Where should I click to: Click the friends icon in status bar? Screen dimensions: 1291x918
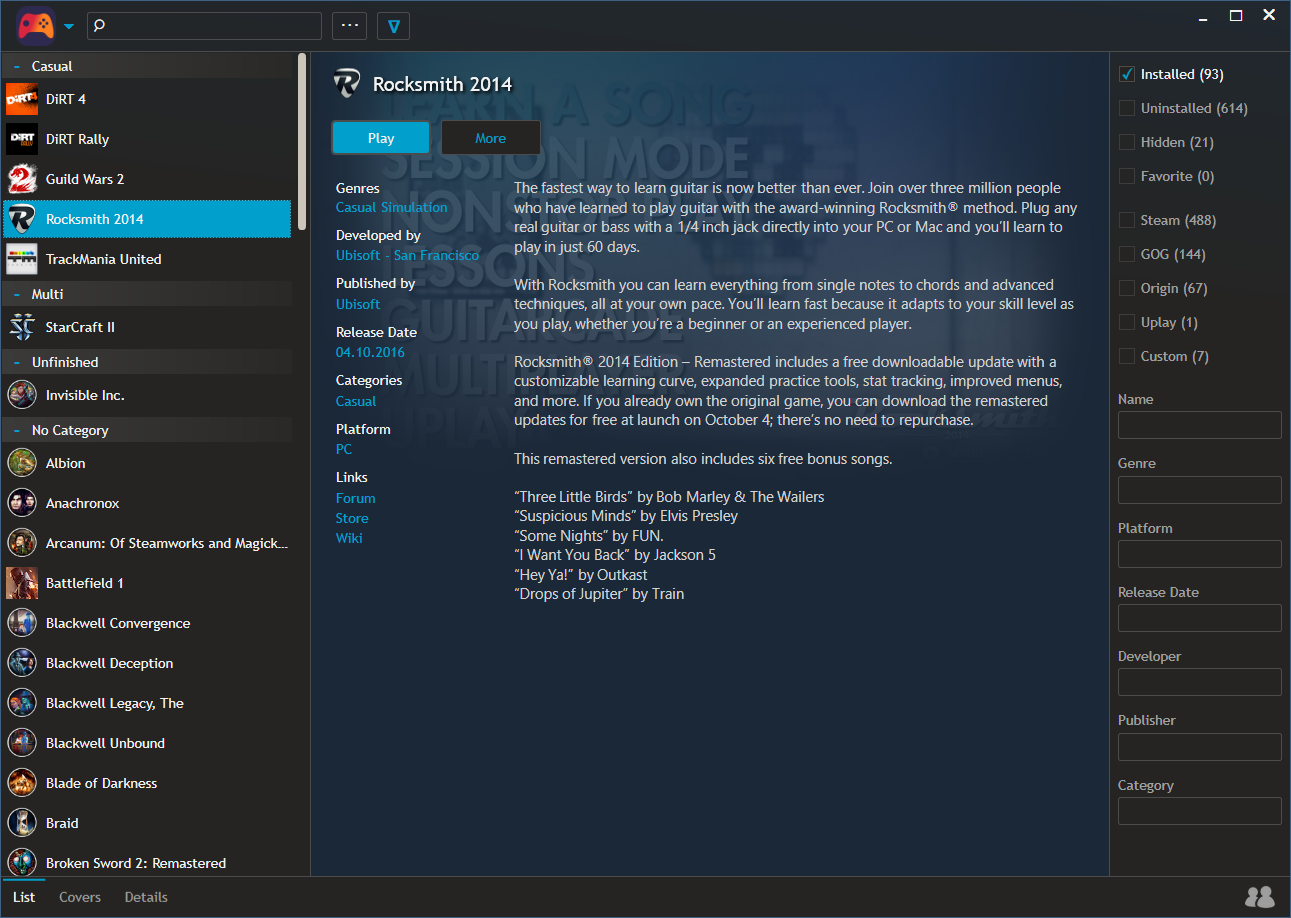tap(1259, 897)
